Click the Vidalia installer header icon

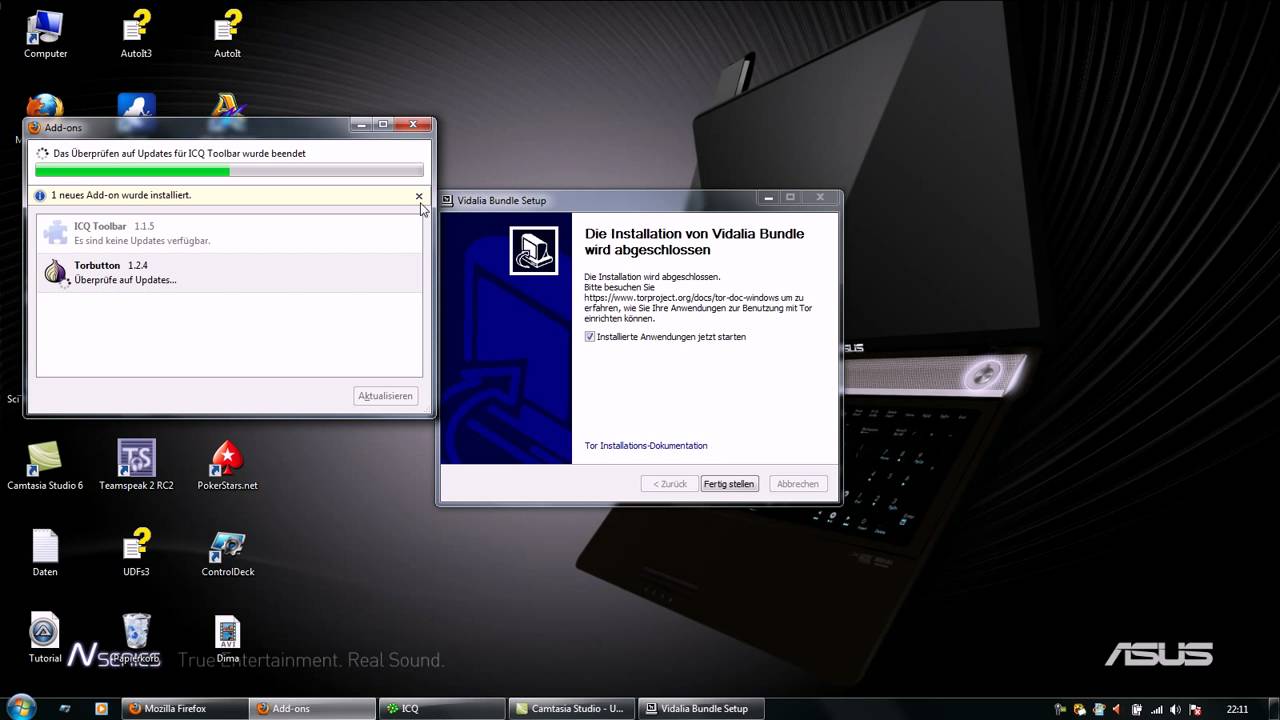(534, 251)
